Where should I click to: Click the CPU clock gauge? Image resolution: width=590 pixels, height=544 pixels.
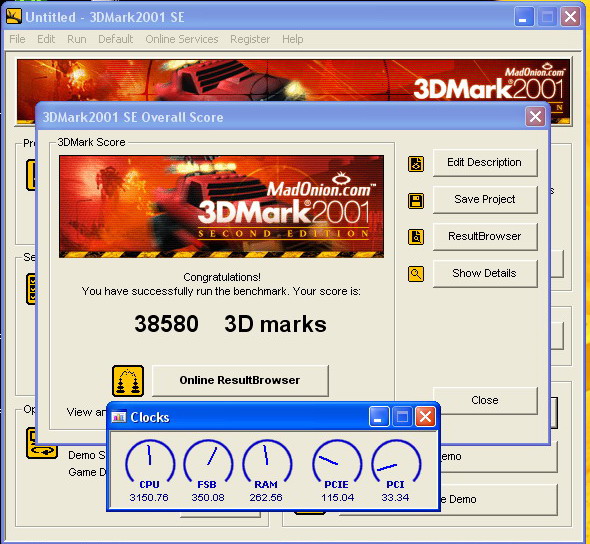click(x=150, y=460)
